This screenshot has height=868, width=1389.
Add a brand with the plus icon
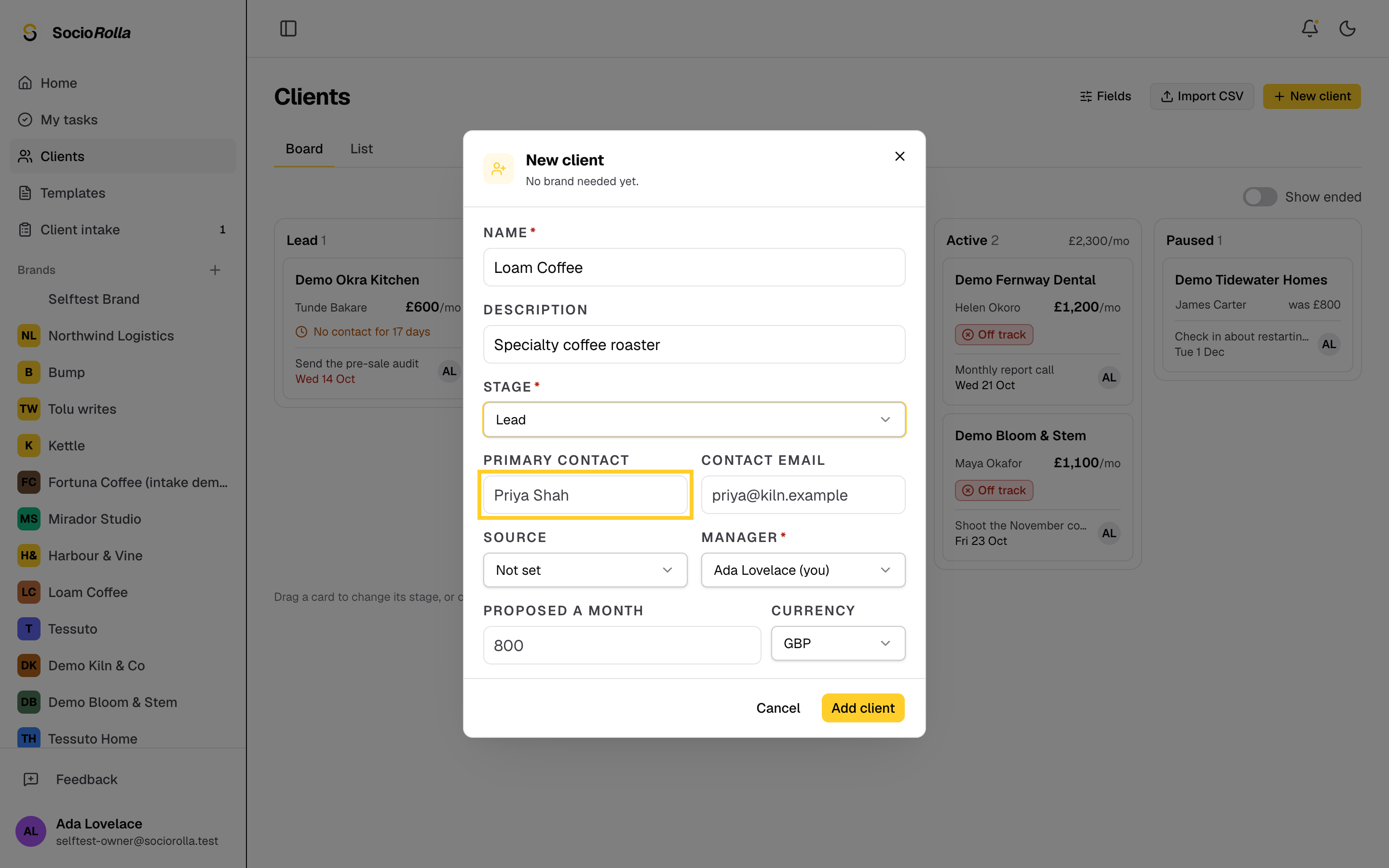coord(215,270)
